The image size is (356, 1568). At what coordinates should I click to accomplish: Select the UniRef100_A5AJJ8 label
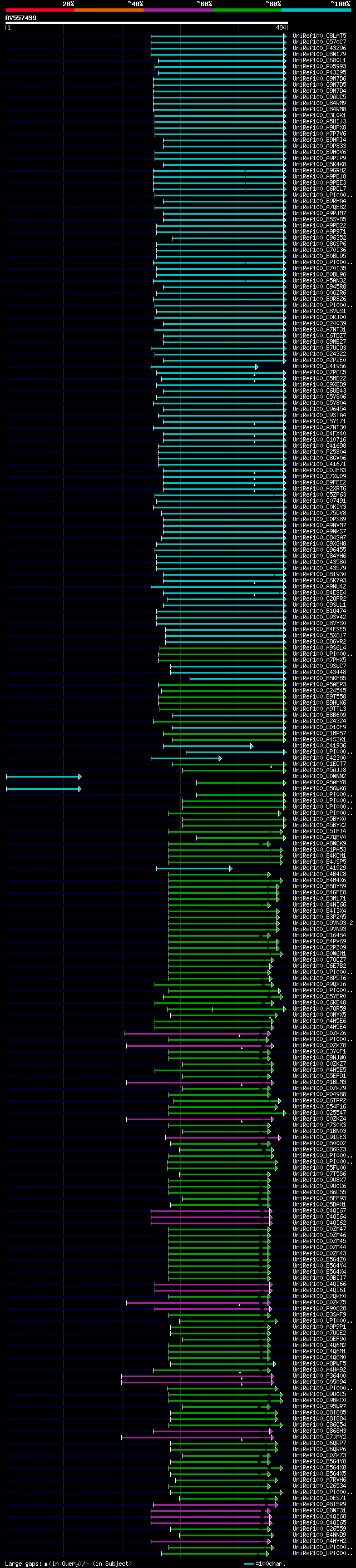point(319,770)
